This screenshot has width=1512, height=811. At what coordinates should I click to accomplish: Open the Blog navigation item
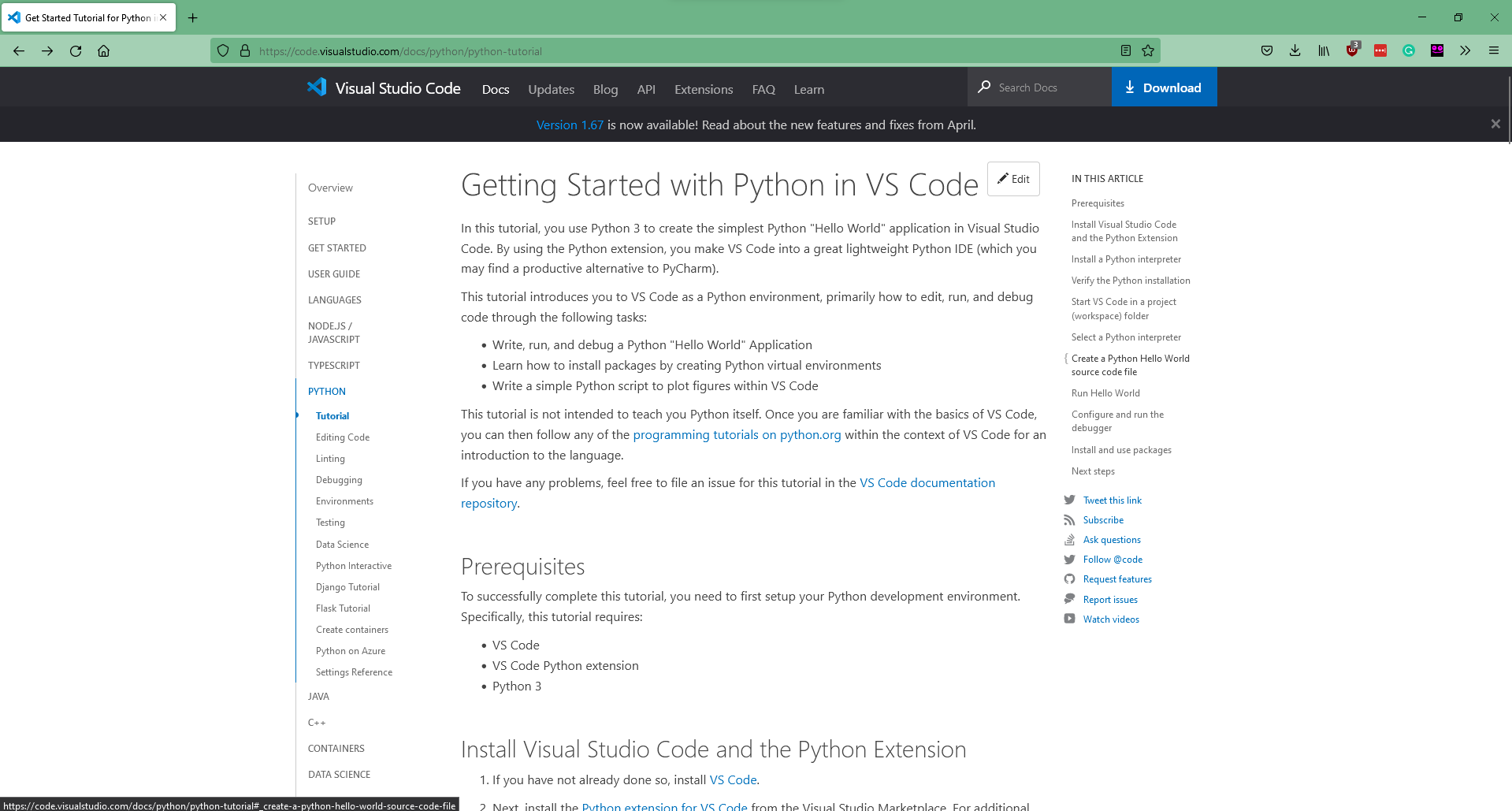pos(605,89)
